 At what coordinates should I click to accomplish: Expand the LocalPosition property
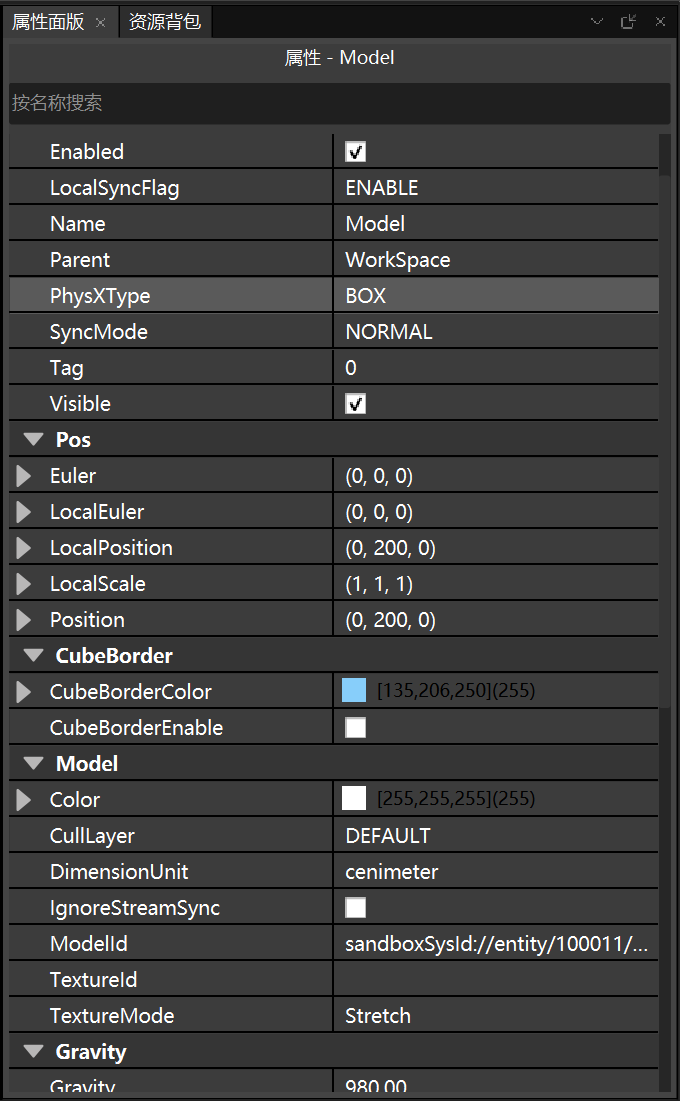(24, 548)
